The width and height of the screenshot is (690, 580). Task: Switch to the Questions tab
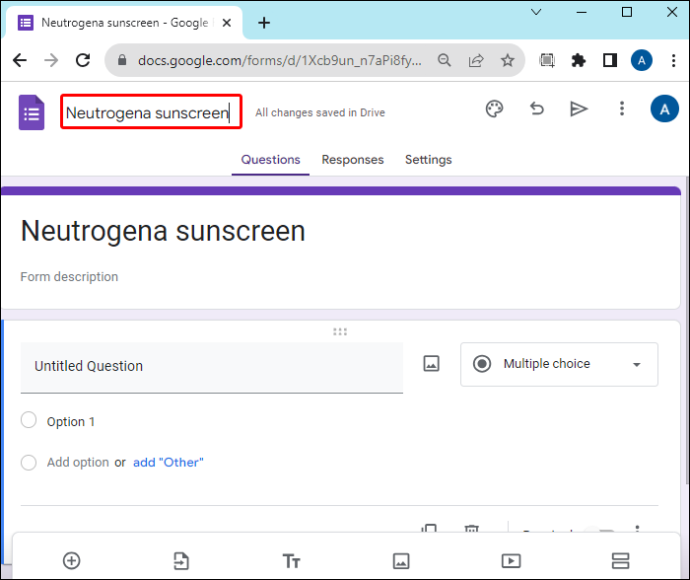click(271, 160)
